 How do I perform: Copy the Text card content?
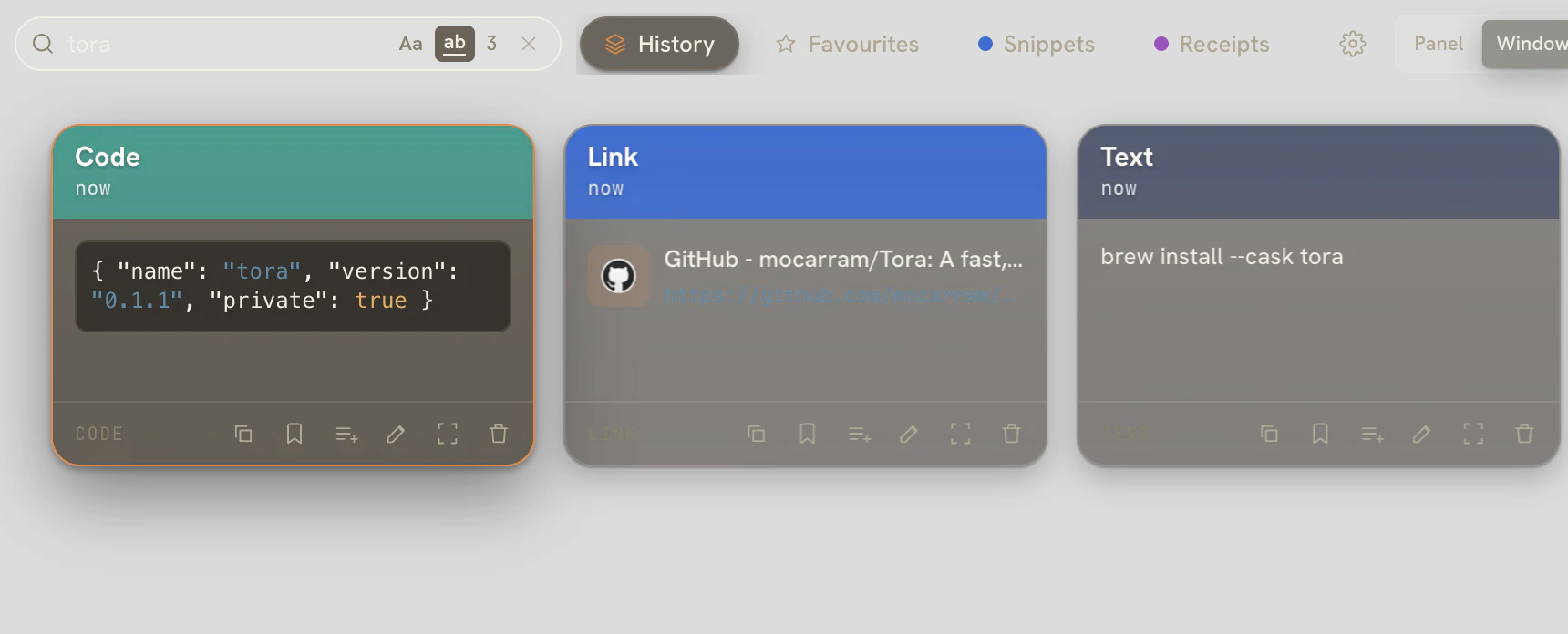coord(1269,434)
